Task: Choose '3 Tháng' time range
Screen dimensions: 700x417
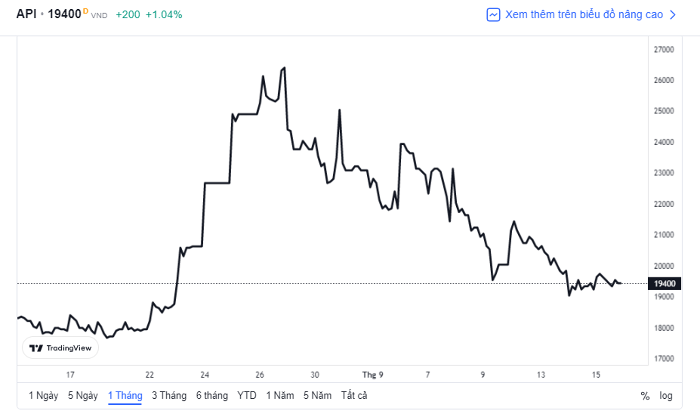Action: coord(169,395)
